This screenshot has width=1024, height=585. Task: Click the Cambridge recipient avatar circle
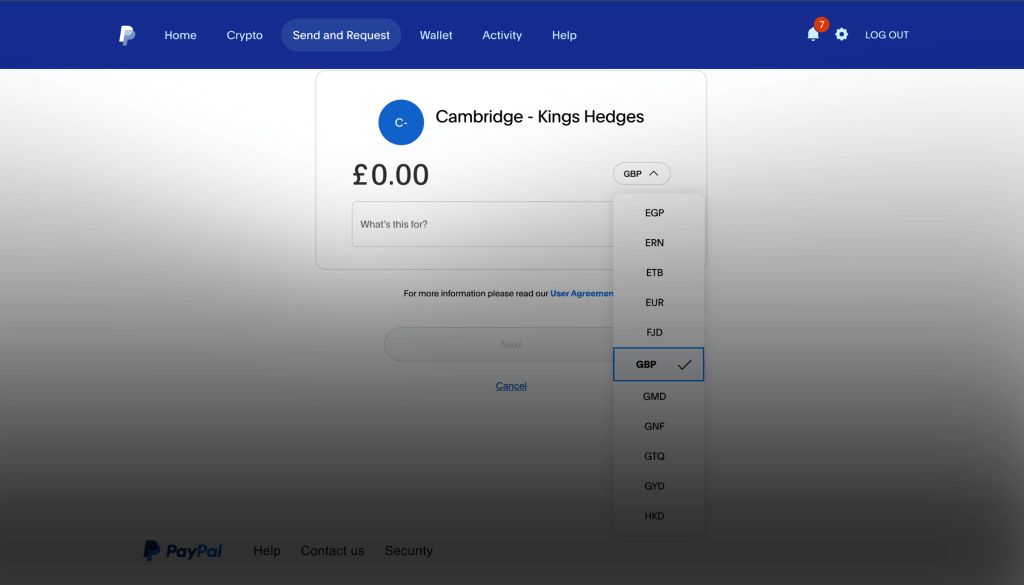401,122
